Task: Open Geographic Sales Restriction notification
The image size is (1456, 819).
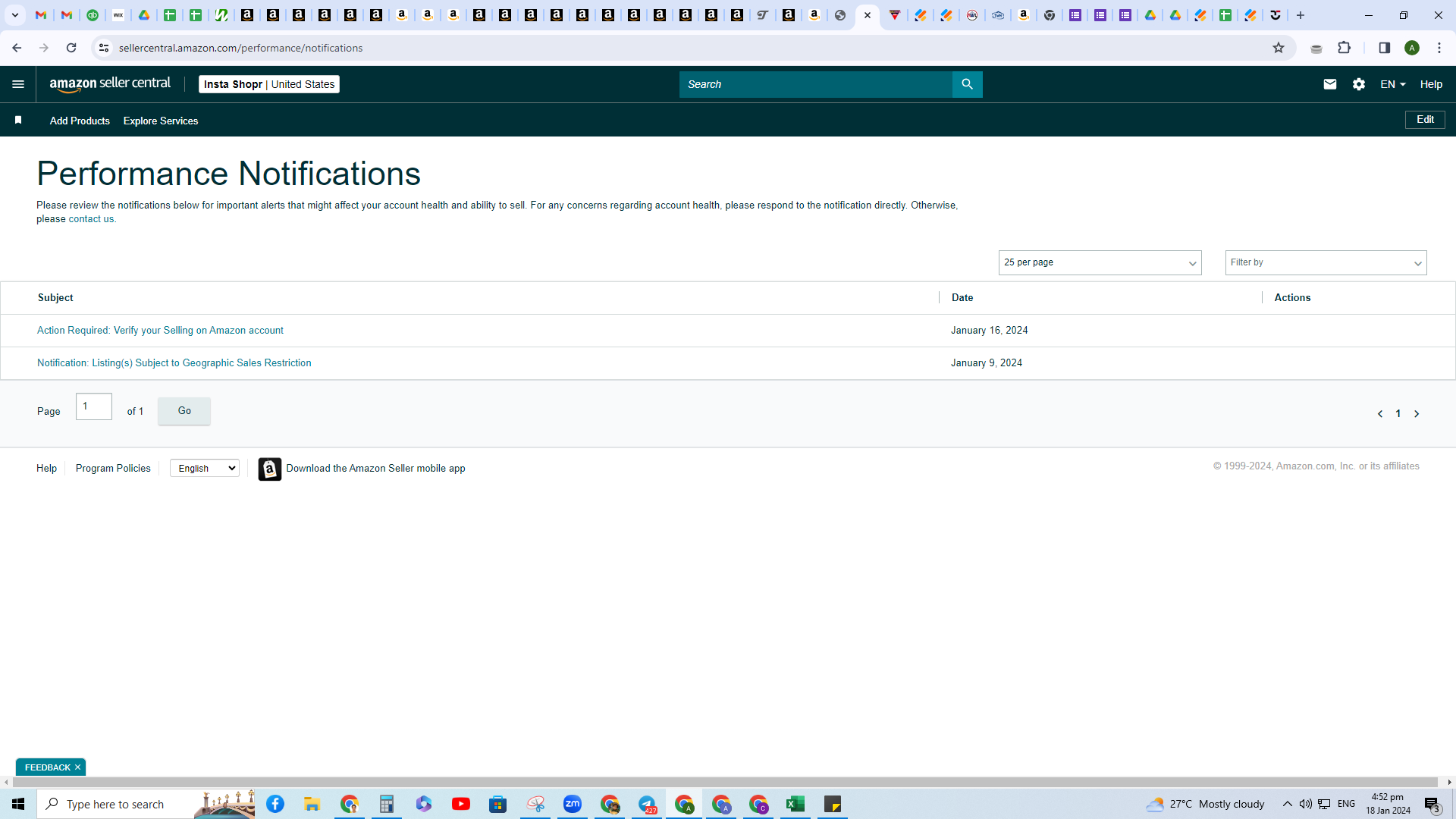Action: (174, 363)
